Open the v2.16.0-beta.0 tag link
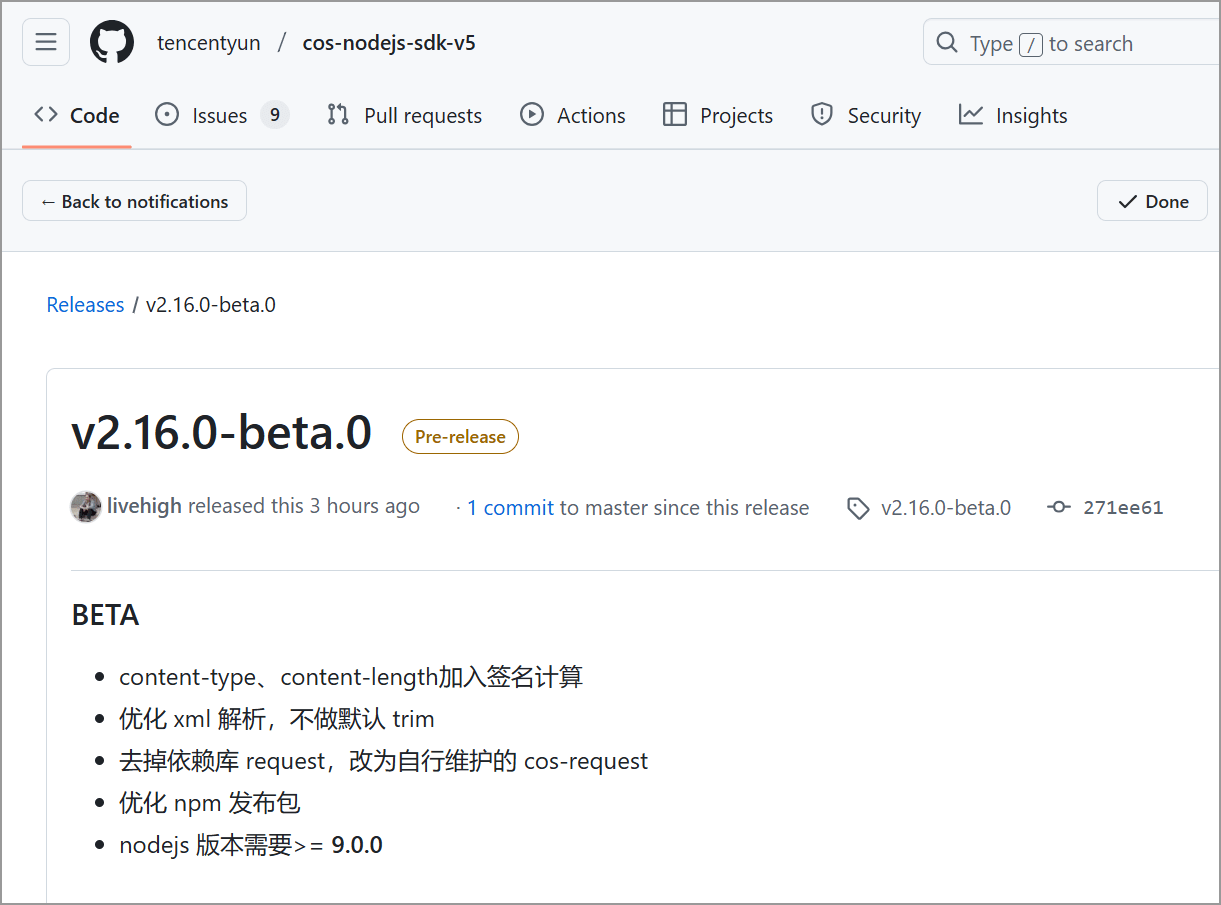1221x905 pixels. pos(946,508)
